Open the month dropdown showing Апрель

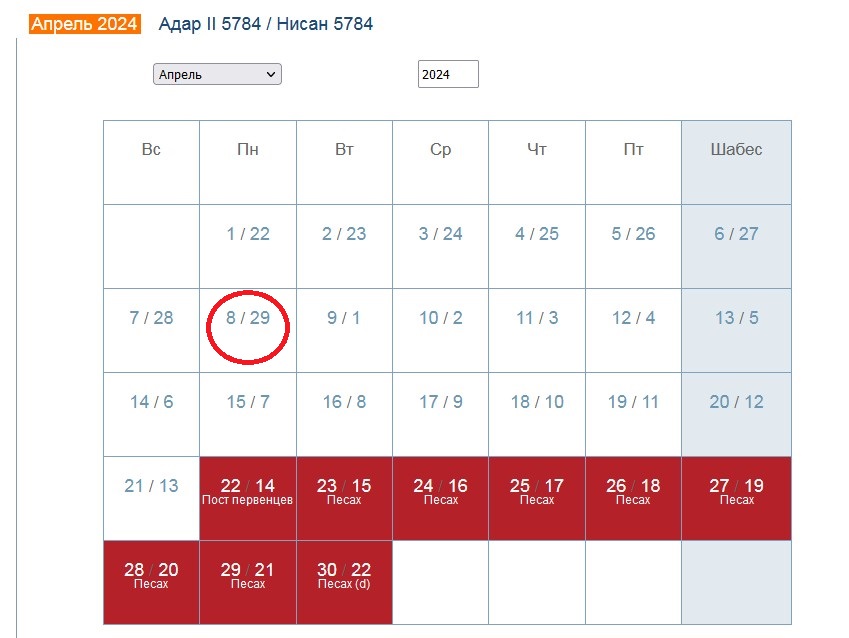point(217,74)
